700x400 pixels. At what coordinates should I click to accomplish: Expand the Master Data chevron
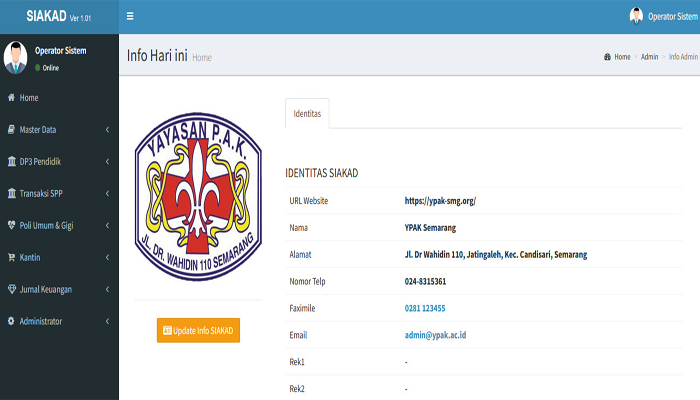107,130
